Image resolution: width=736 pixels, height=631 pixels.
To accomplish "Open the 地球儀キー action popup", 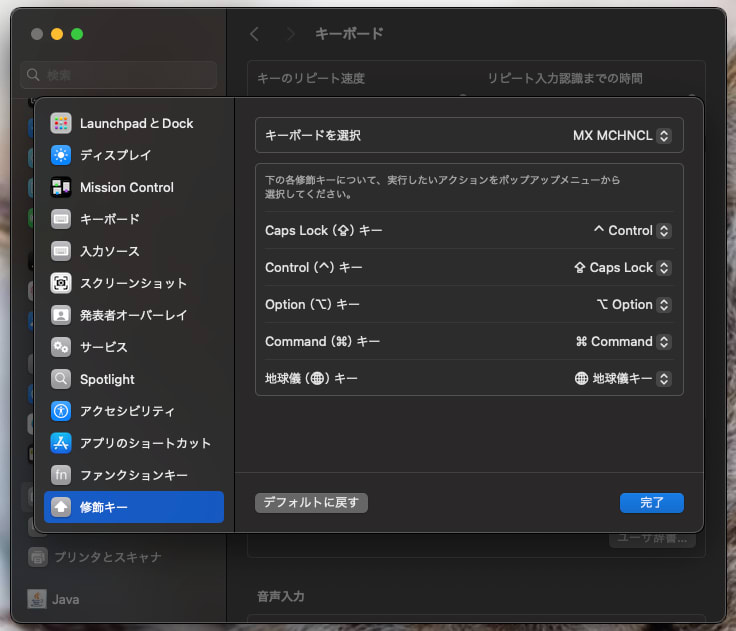I will click(x=623, y=379).
